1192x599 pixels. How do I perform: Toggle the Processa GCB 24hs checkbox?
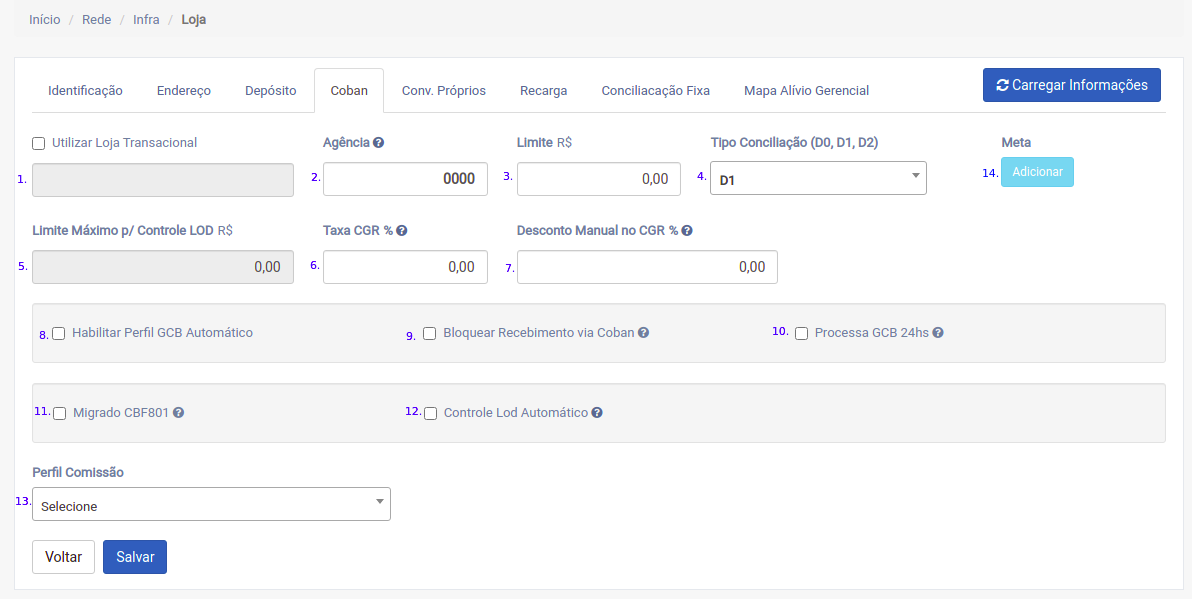click(x=802, y=334)
